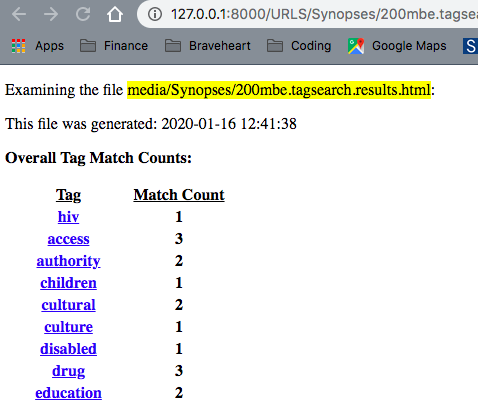Expand the Braveheart bookmarks folder
The image size is (478, 401).
208,46
